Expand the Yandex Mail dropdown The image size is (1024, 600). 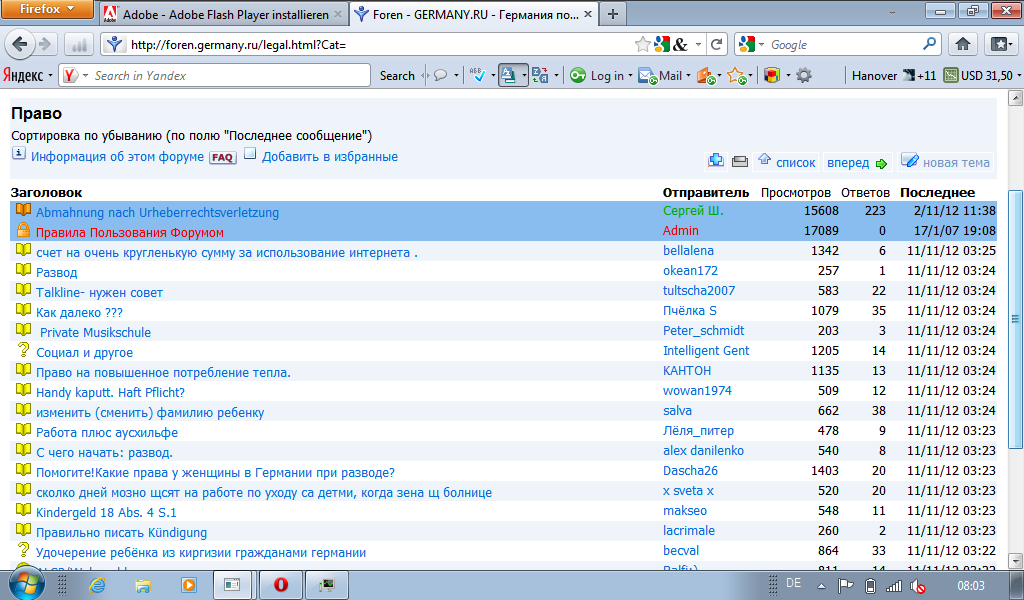pos(687,76)
